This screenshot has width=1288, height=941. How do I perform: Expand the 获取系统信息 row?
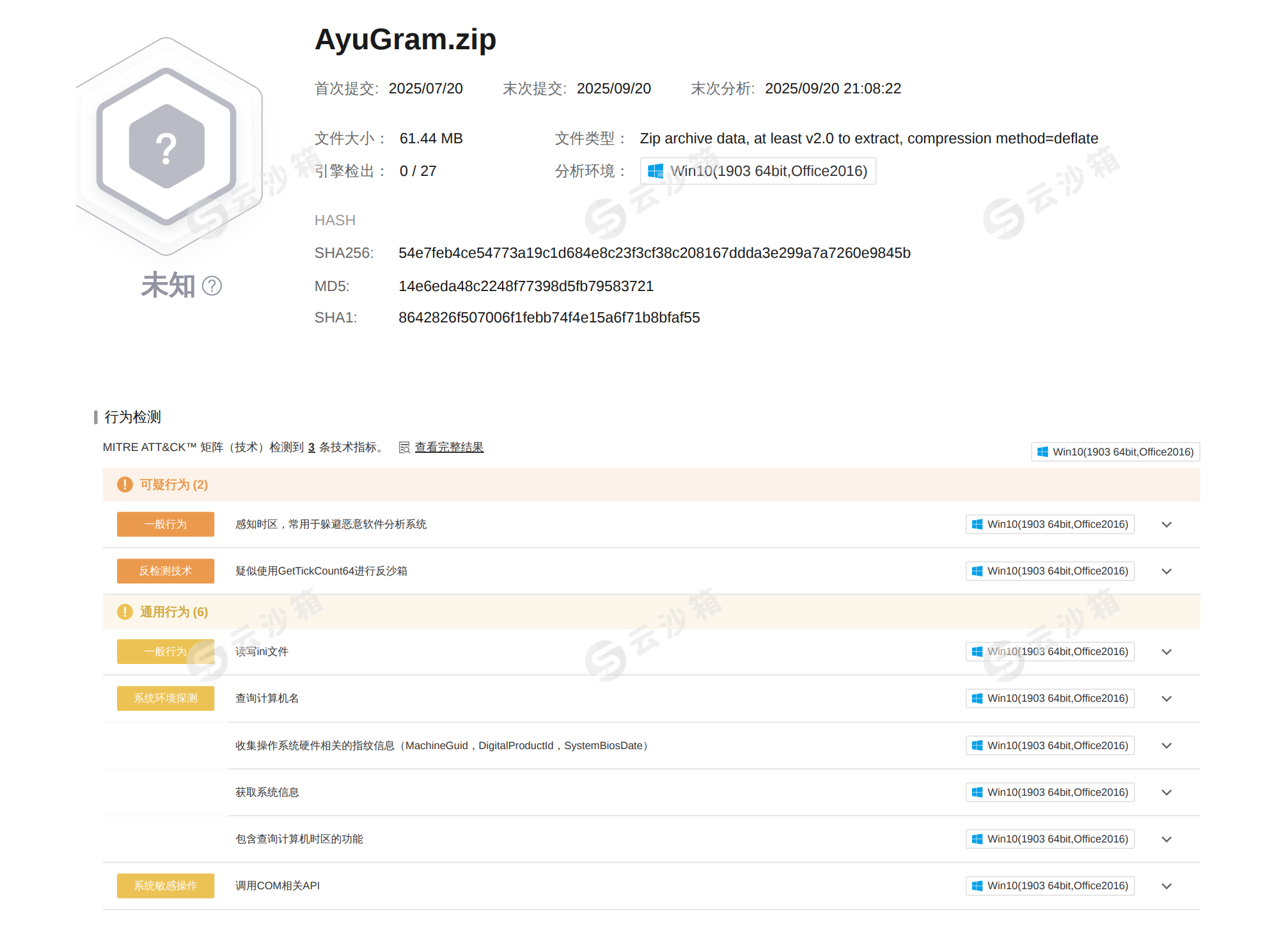(x=1166, y=793)
